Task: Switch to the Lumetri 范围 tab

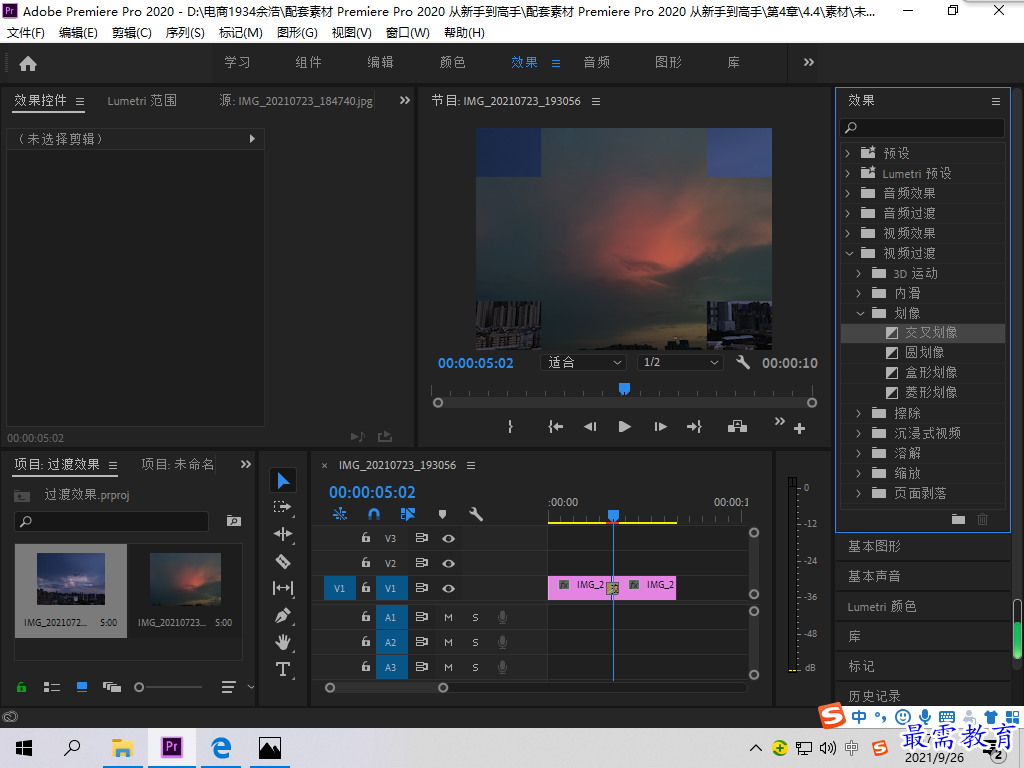Action: (142, 101)
